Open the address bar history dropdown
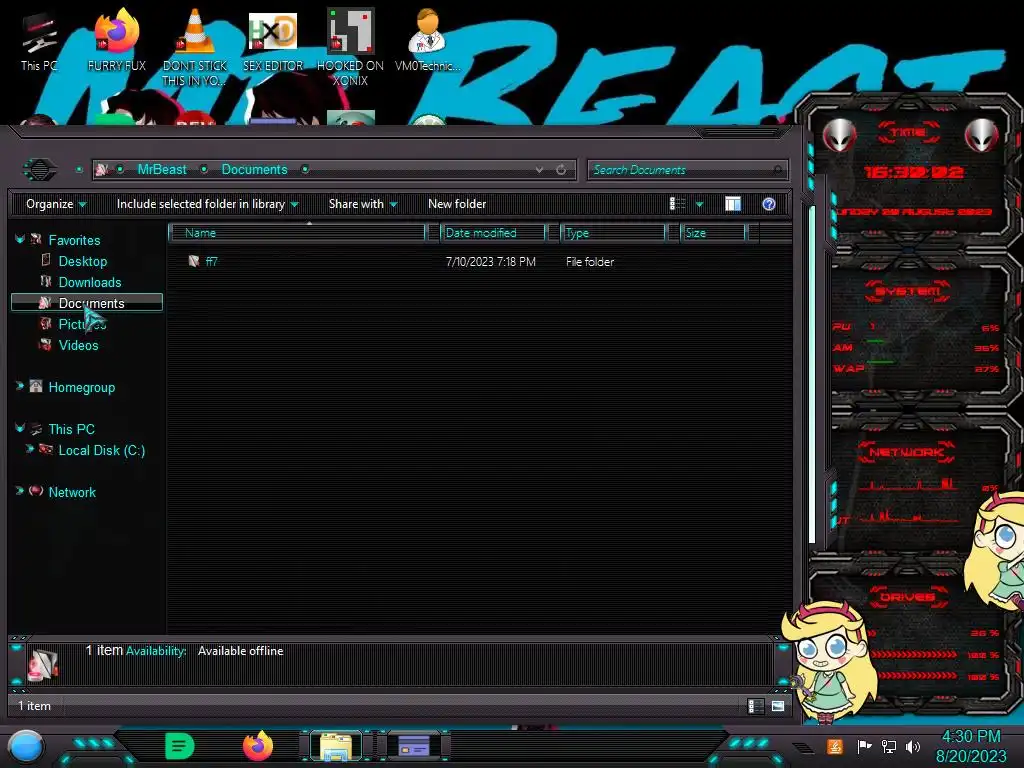This screenshot has height=768, width=1024. pos(539,170)
